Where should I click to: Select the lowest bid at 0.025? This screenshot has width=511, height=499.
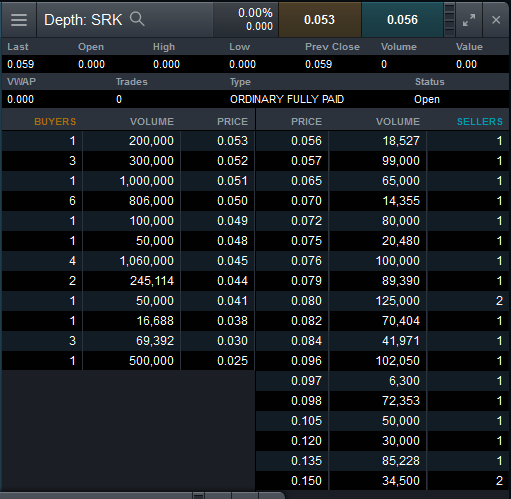coord(128,361)
